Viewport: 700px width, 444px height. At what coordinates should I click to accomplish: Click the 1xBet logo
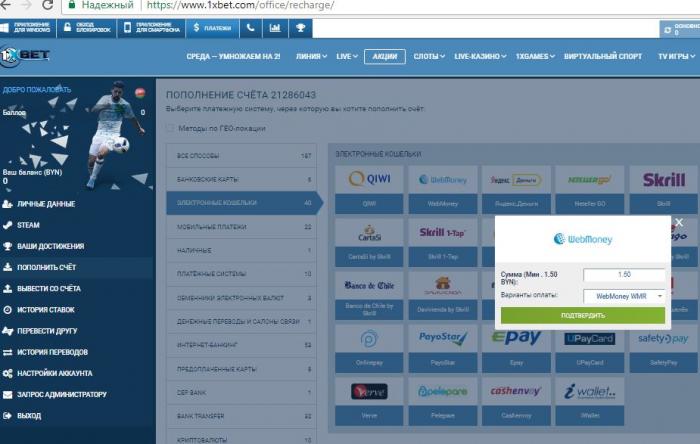25,56
